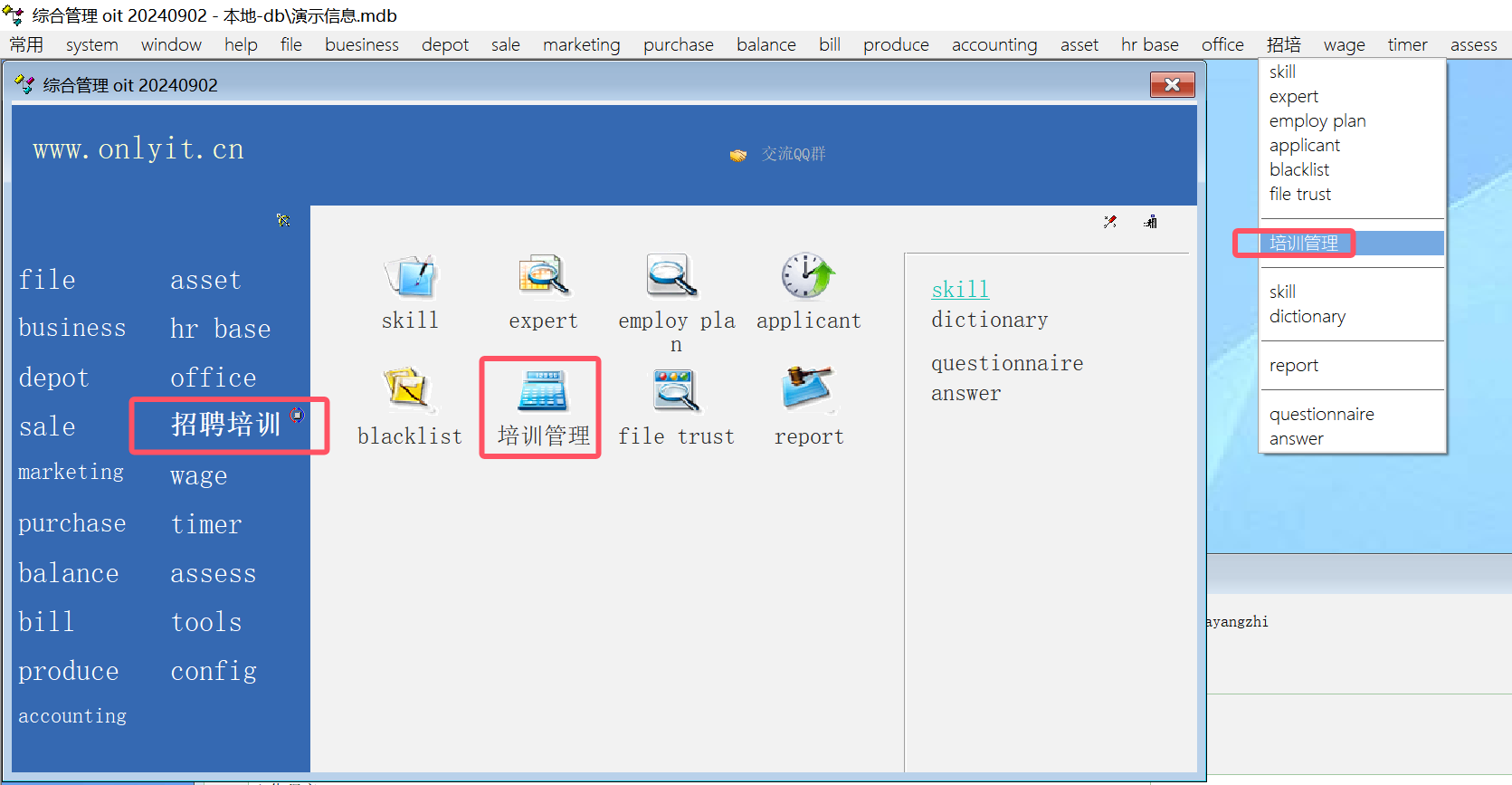Expand the 常用 menu in the menu bar

click(x=26, y=45)
